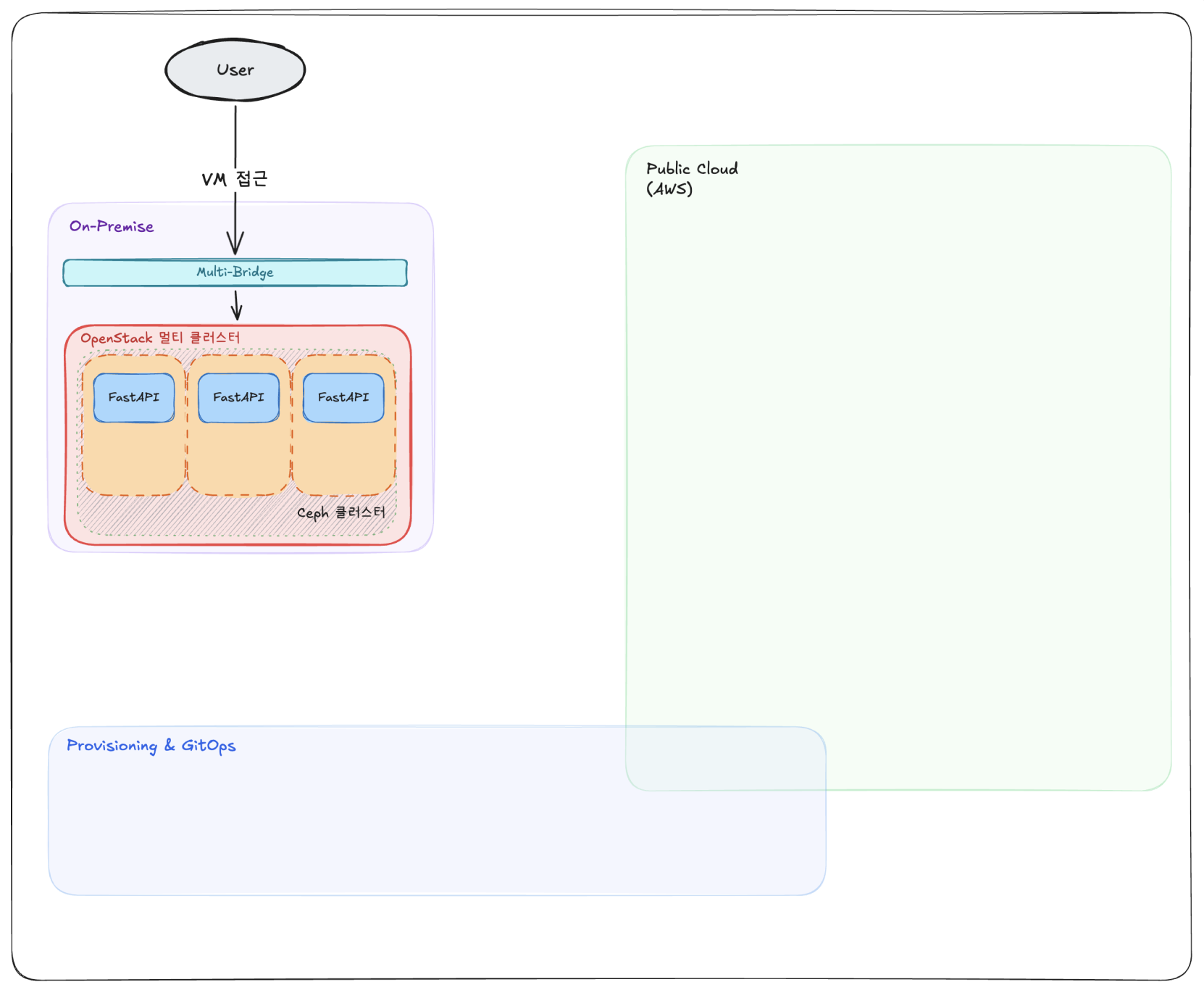Select 'OpenStack 멀티 클러스터' label

[160, 338]
